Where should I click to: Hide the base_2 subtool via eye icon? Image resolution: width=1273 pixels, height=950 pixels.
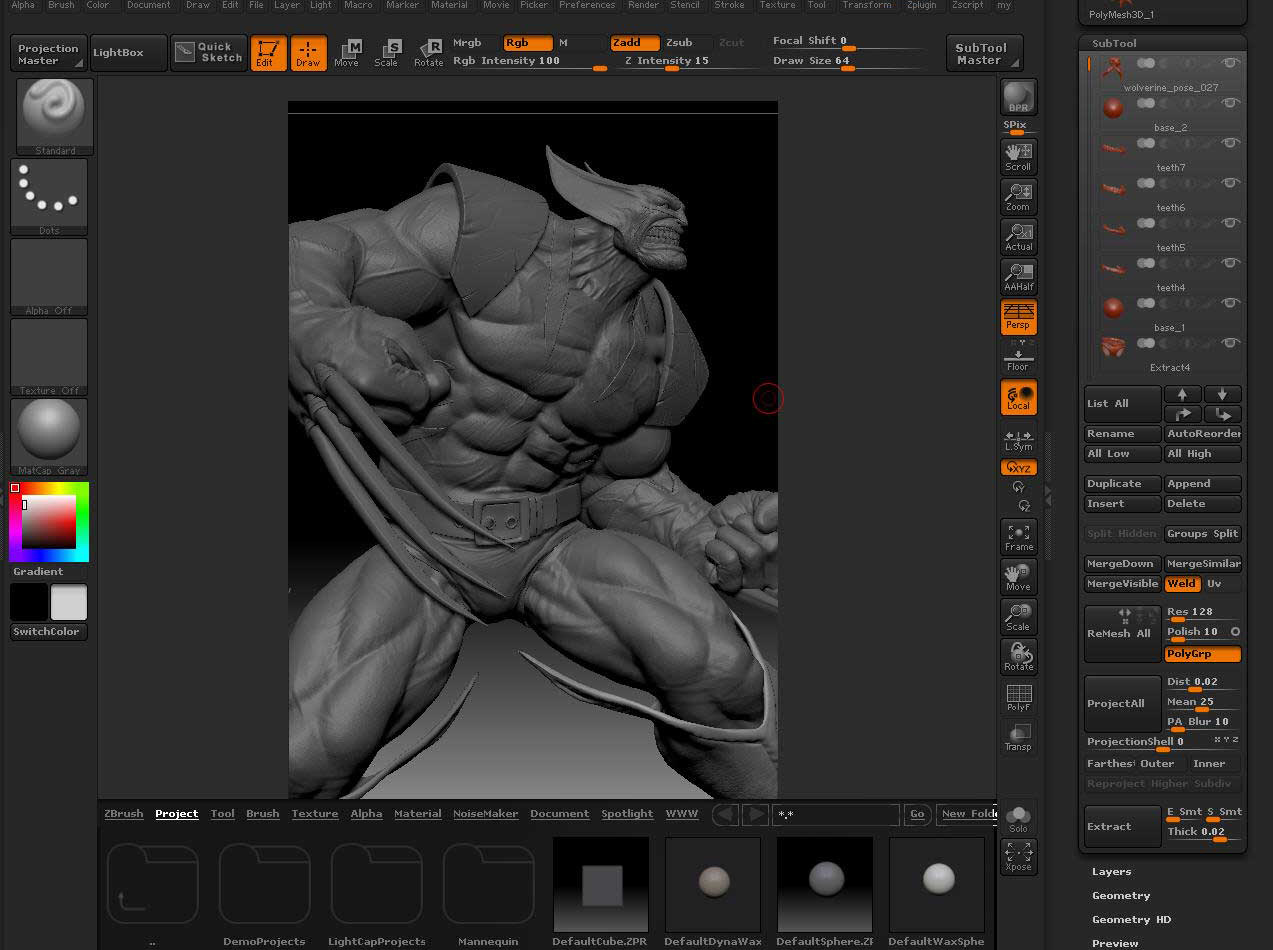(1230, 103)
